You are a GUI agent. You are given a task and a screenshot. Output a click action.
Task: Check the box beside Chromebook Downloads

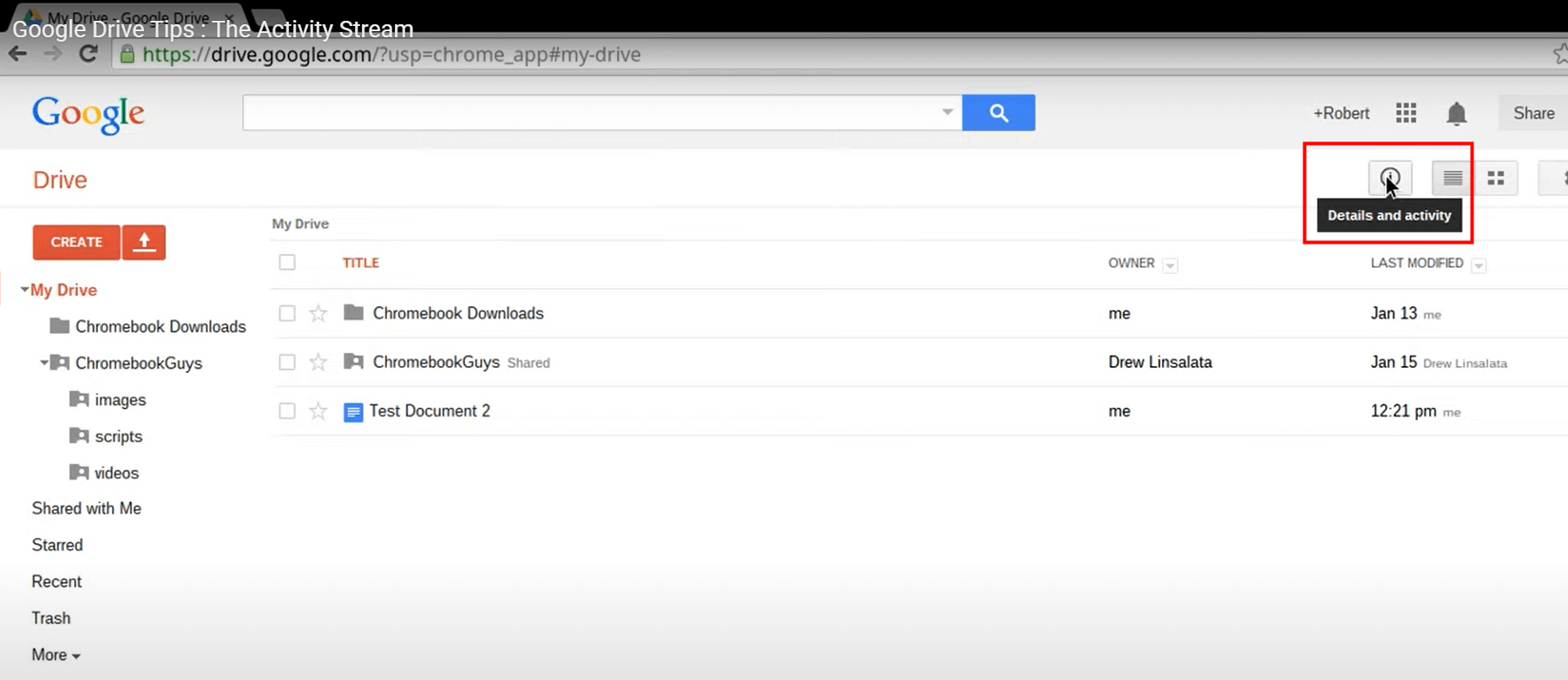287,313
